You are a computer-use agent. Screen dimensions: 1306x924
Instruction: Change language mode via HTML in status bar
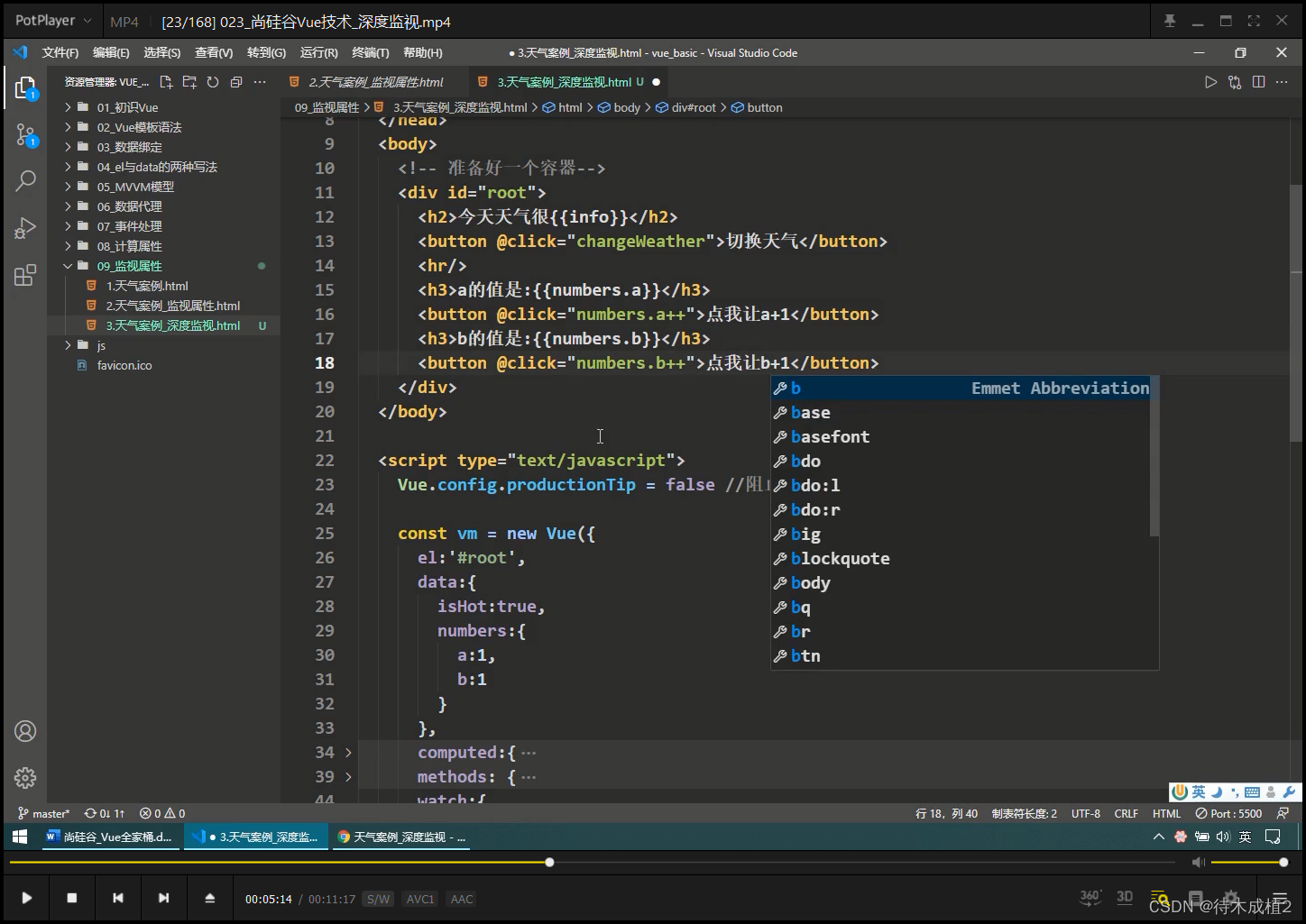click(x=1166, y=813)
